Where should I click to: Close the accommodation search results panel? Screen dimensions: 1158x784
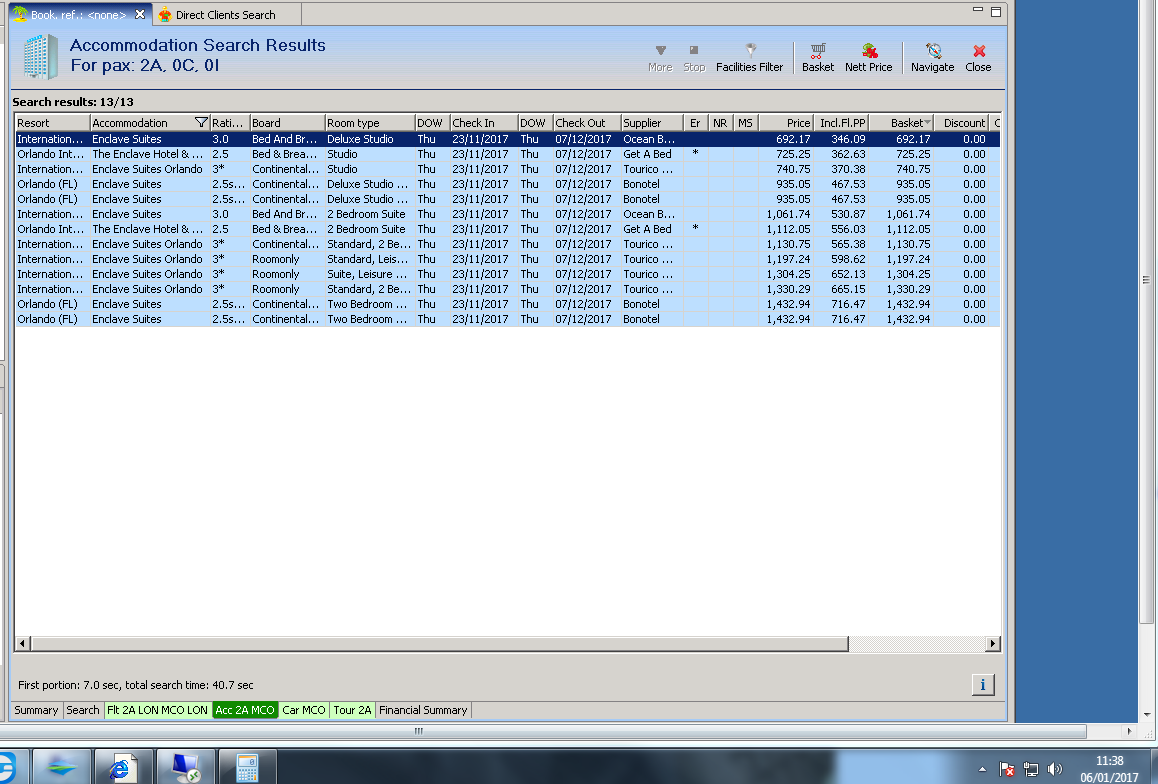[x=978, y=57]
